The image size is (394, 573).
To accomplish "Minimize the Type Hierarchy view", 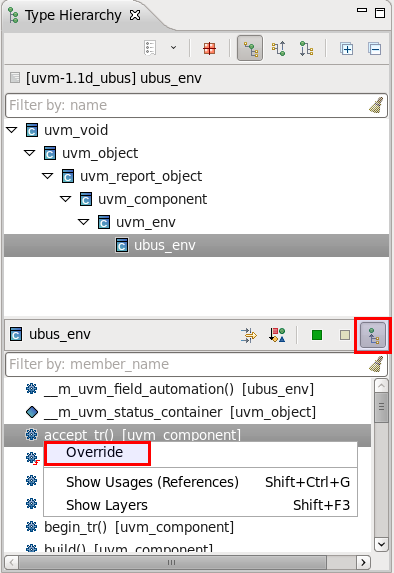I will tap(362, 11).
